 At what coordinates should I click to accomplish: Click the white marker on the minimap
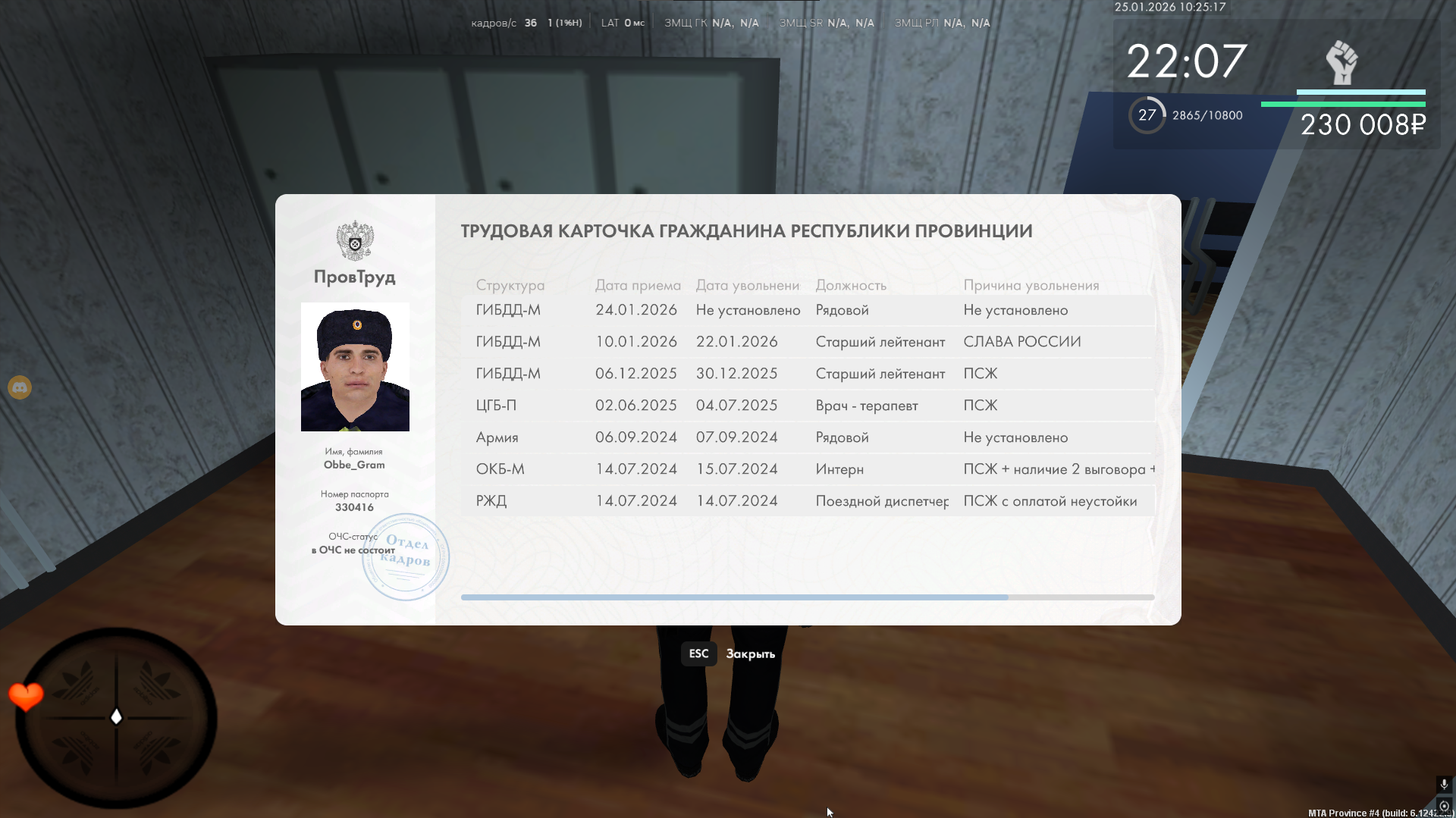tap(116, 716)
